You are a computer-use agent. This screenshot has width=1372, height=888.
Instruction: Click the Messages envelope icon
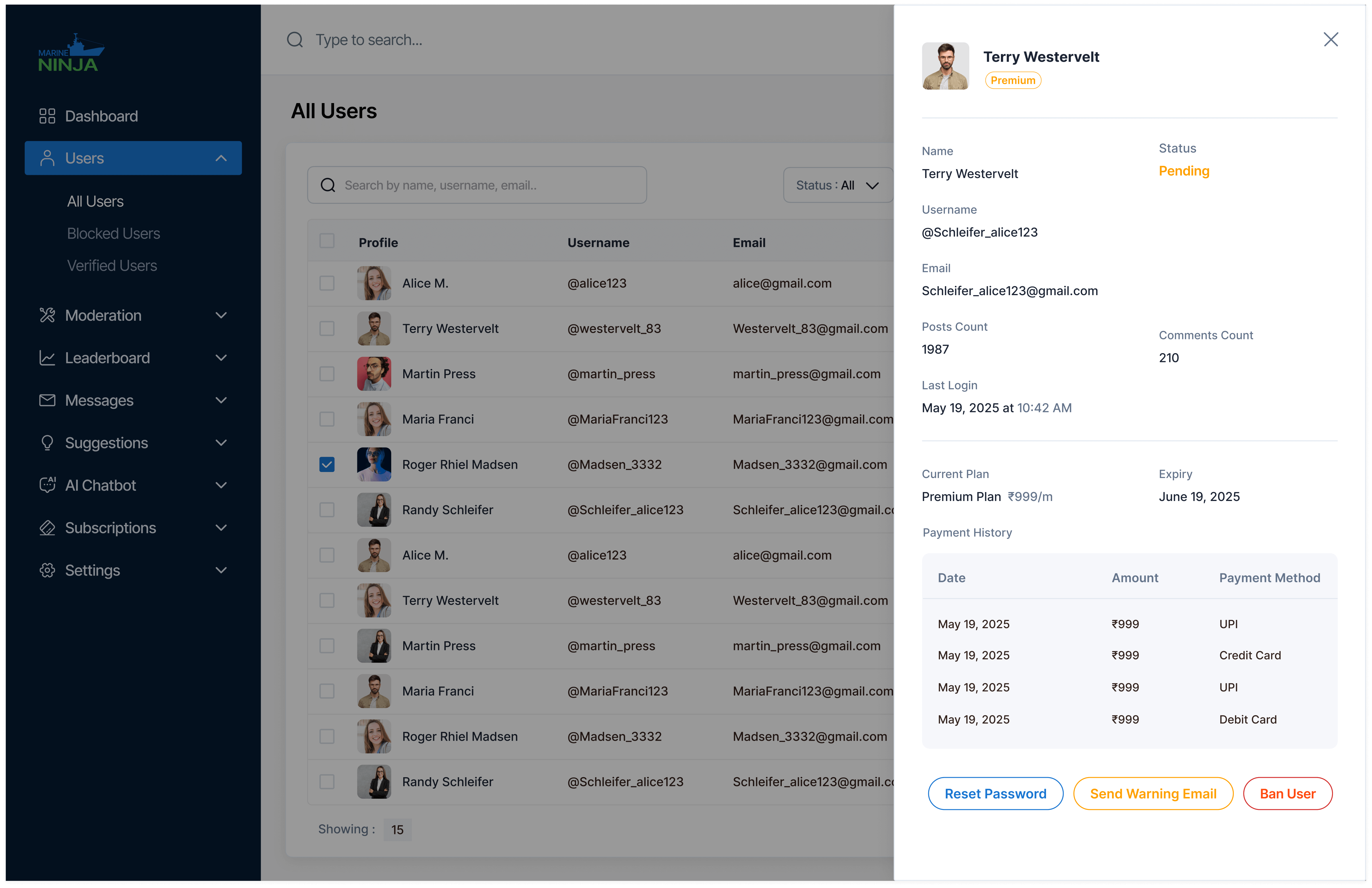(47, 400)
